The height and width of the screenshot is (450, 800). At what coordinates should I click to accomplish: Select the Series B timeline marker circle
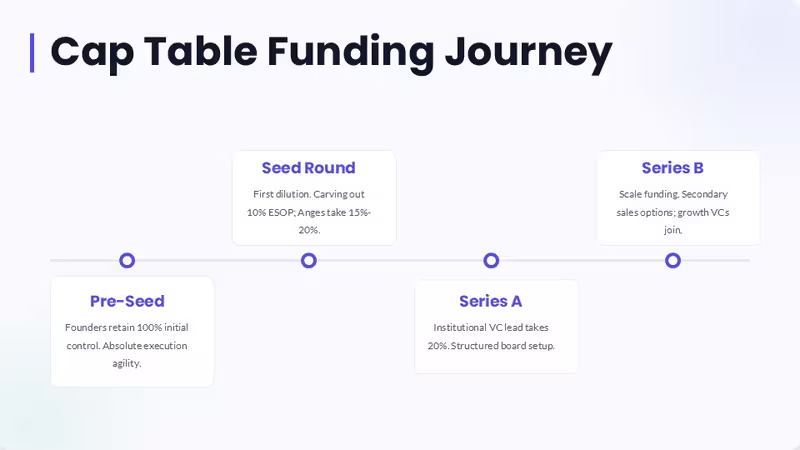(x=672, y=260)
